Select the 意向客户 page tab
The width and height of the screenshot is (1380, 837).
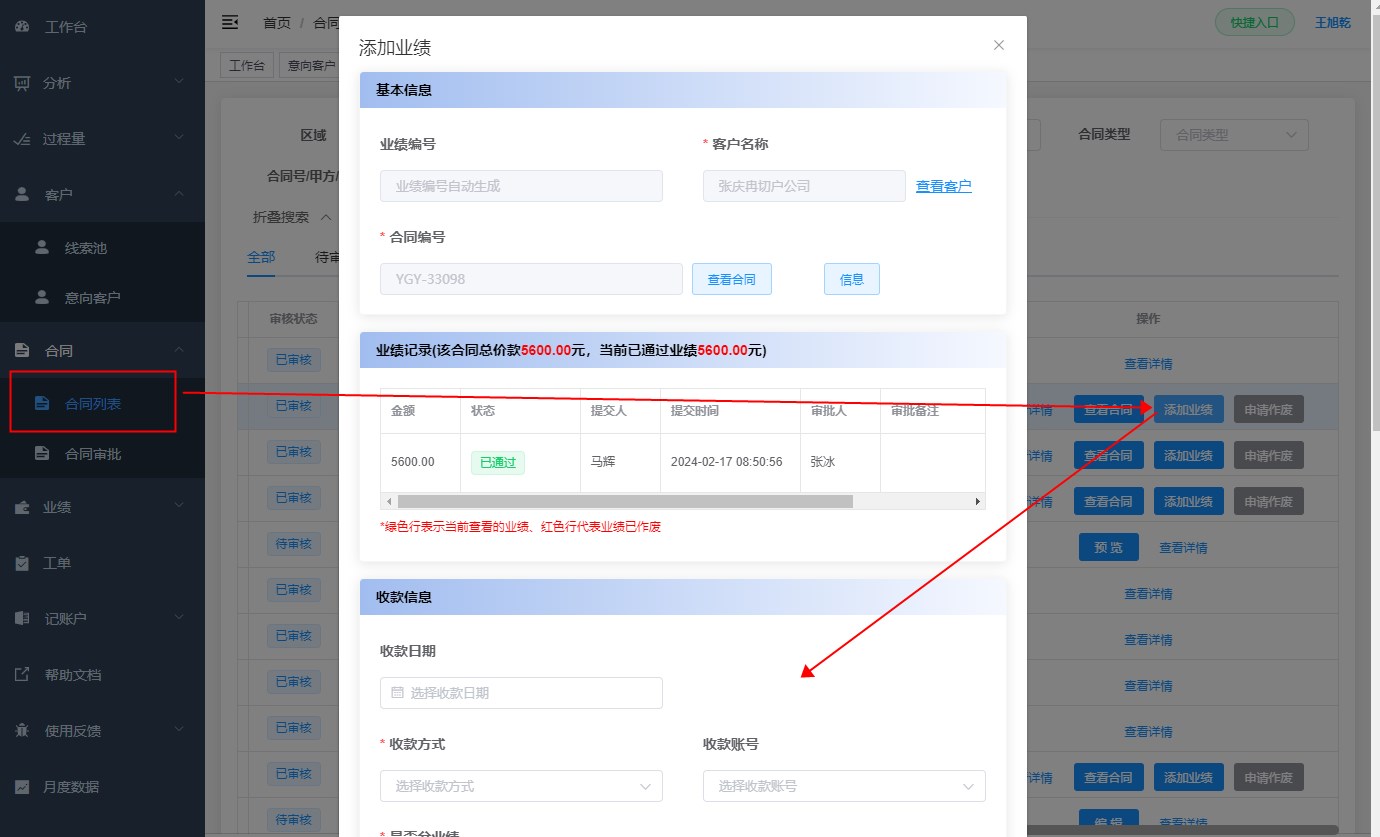tap(311, 65)
